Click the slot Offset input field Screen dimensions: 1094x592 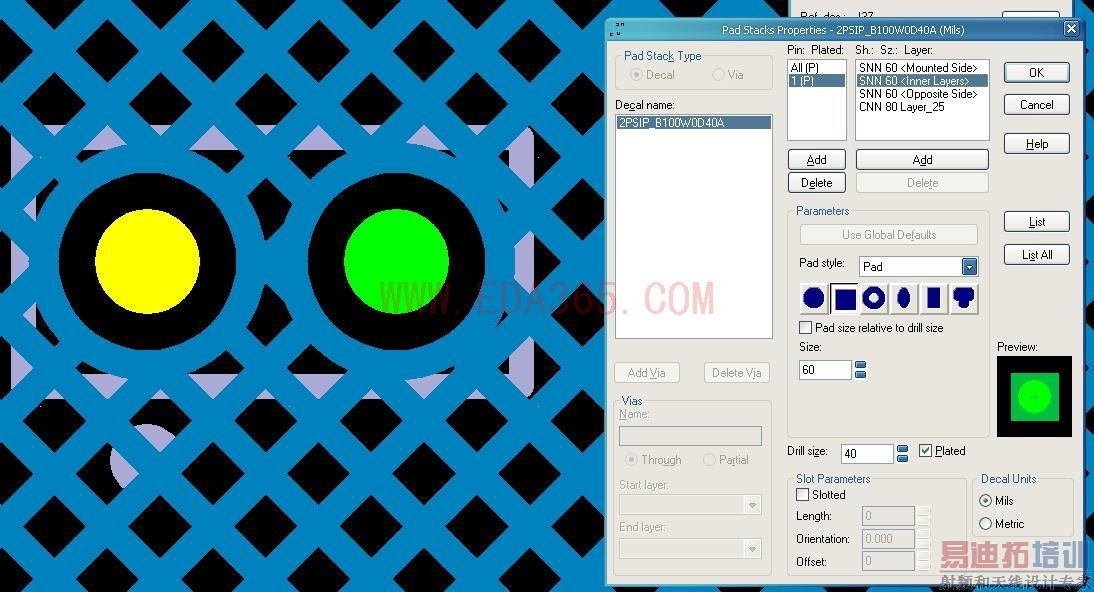888,561
